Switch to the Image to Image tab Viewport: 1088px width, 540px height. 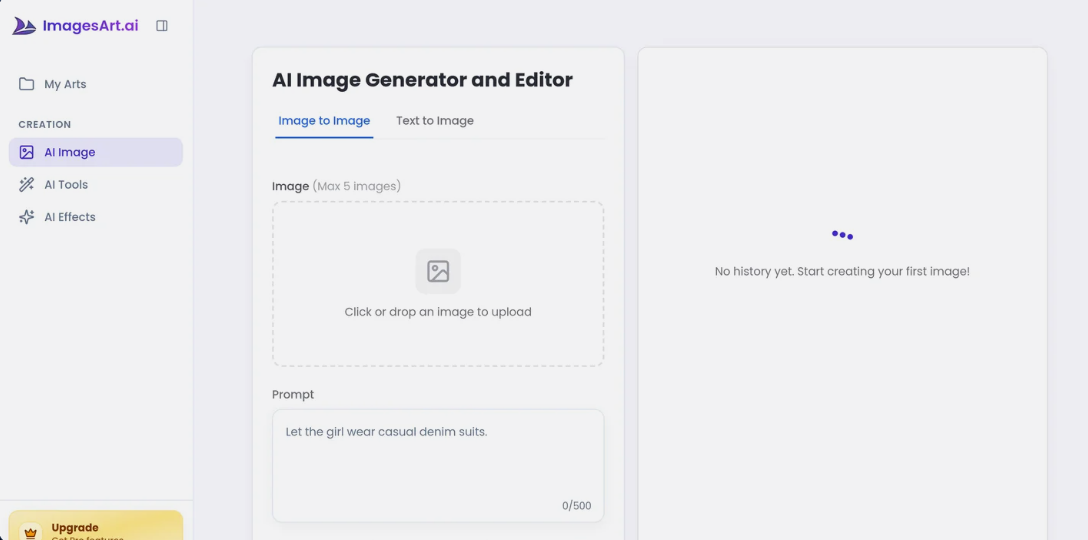[x=324, y=121]
